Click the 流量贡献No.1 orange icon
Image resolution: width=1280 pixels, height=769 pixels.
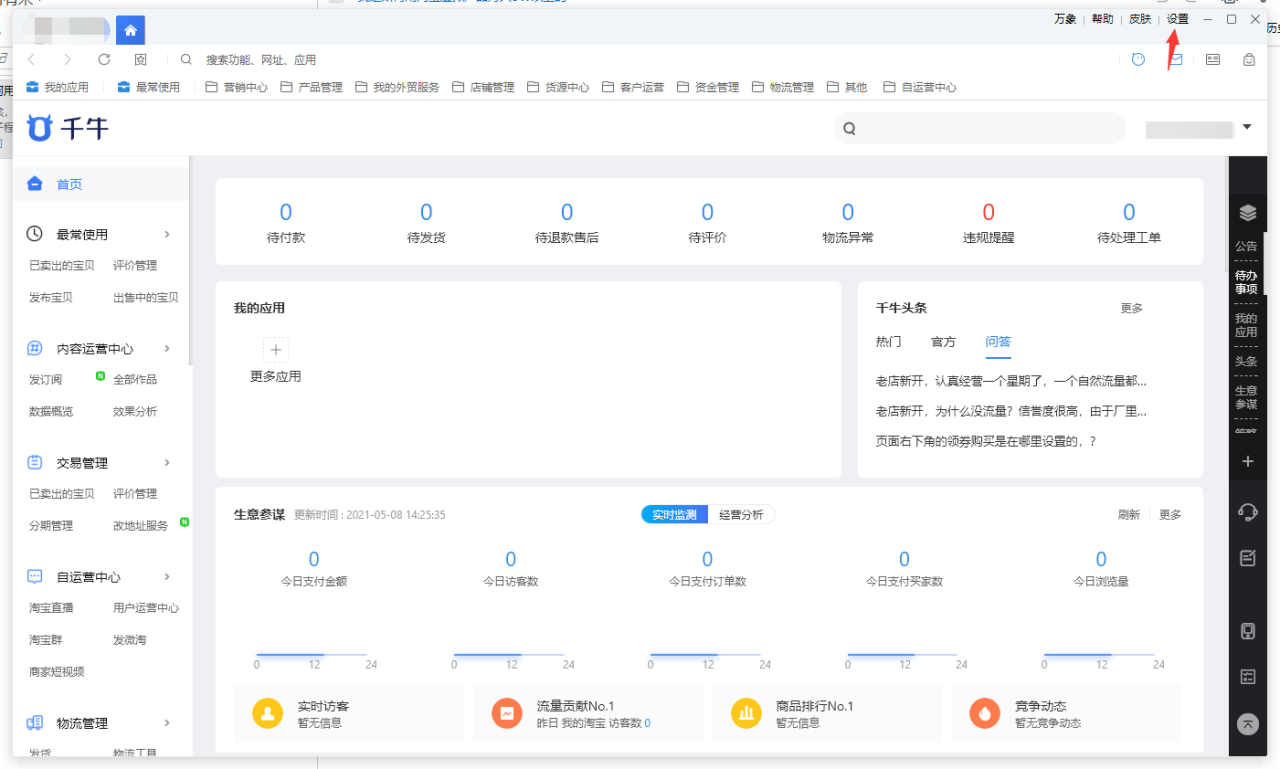coord(507,713)
